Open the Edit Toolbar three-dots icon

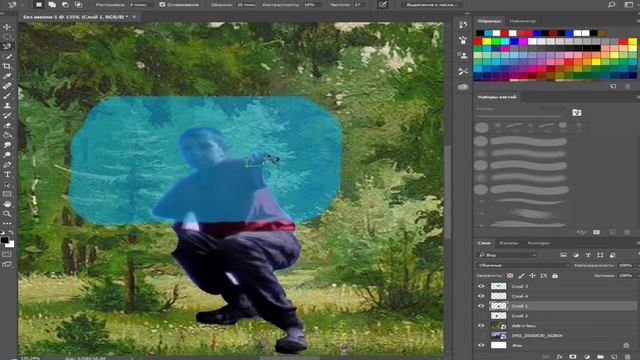(7, 223)
